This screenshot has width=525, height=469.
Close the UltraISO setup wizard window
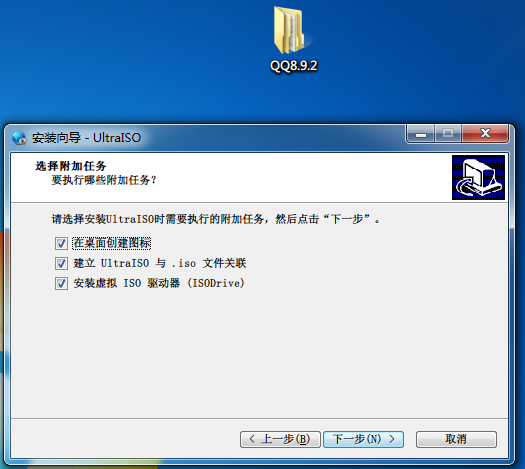[x=485, y=134]
